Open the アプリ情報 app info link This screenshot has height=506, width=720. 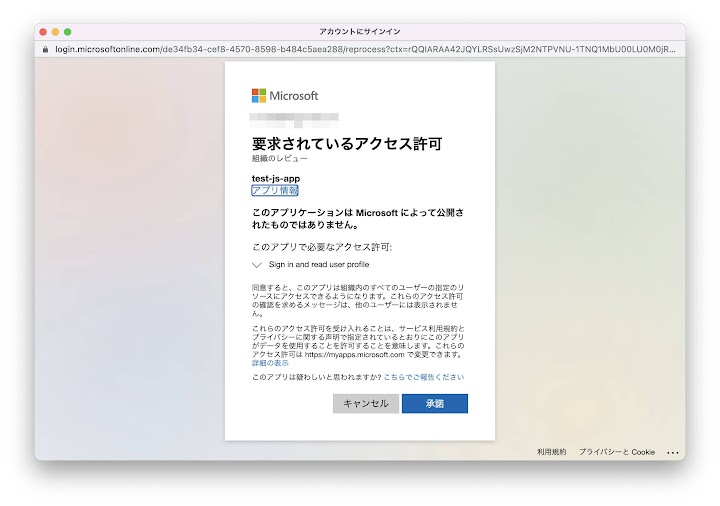tap(275, 191)
